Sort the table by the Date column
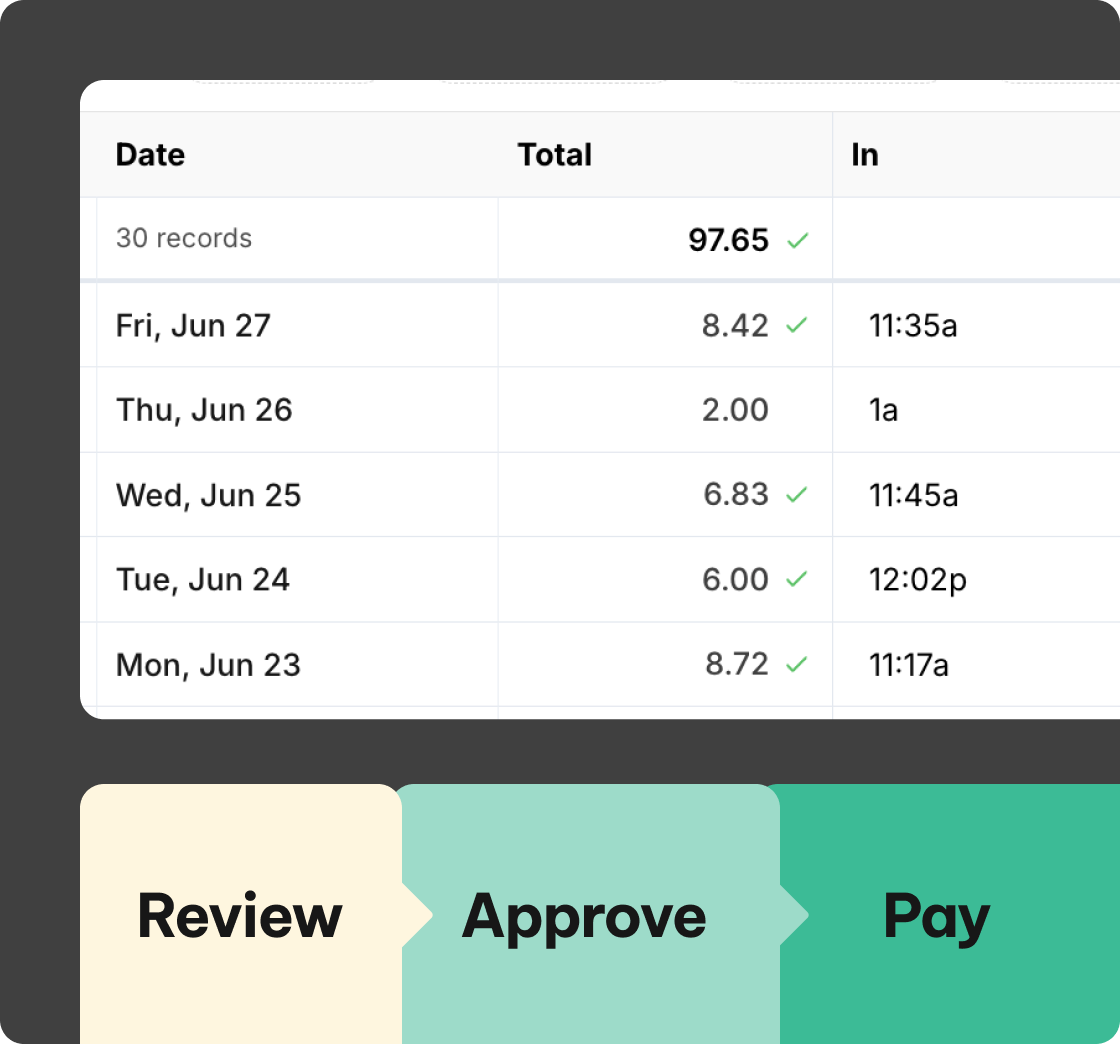 click(x=149, y=155)
